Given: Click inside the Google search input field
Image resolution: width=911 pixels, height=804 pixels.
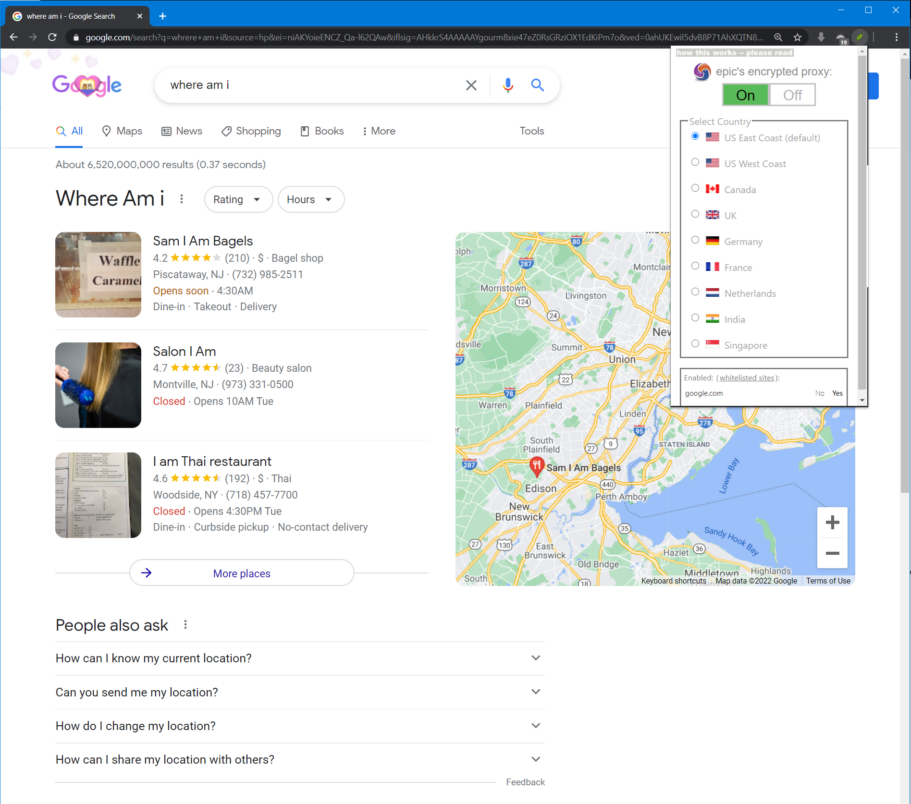Looking at the screenshot, I should [300, 85].
